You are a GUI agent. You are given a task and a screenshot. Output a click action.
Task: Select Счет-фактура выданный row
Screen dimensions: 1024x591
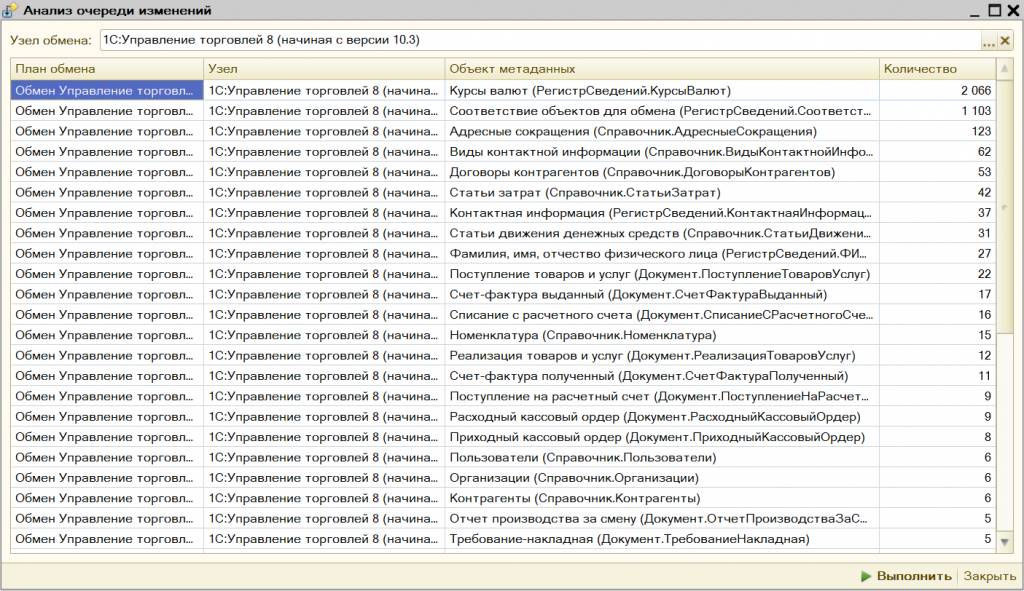click(x=503, y=295)
